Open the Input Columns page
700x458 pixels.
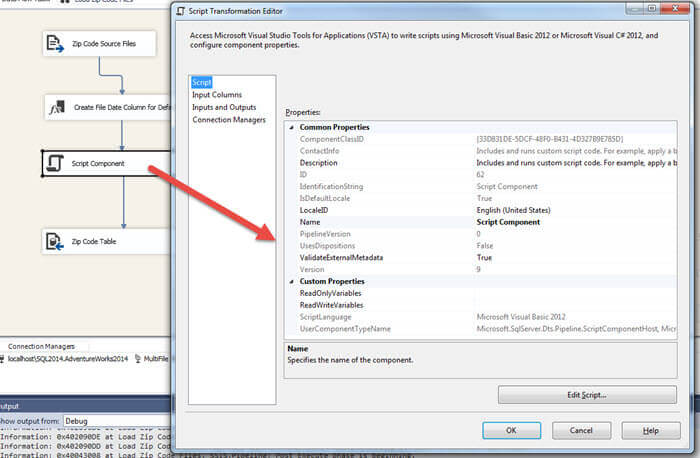click(x=217, y=95)
